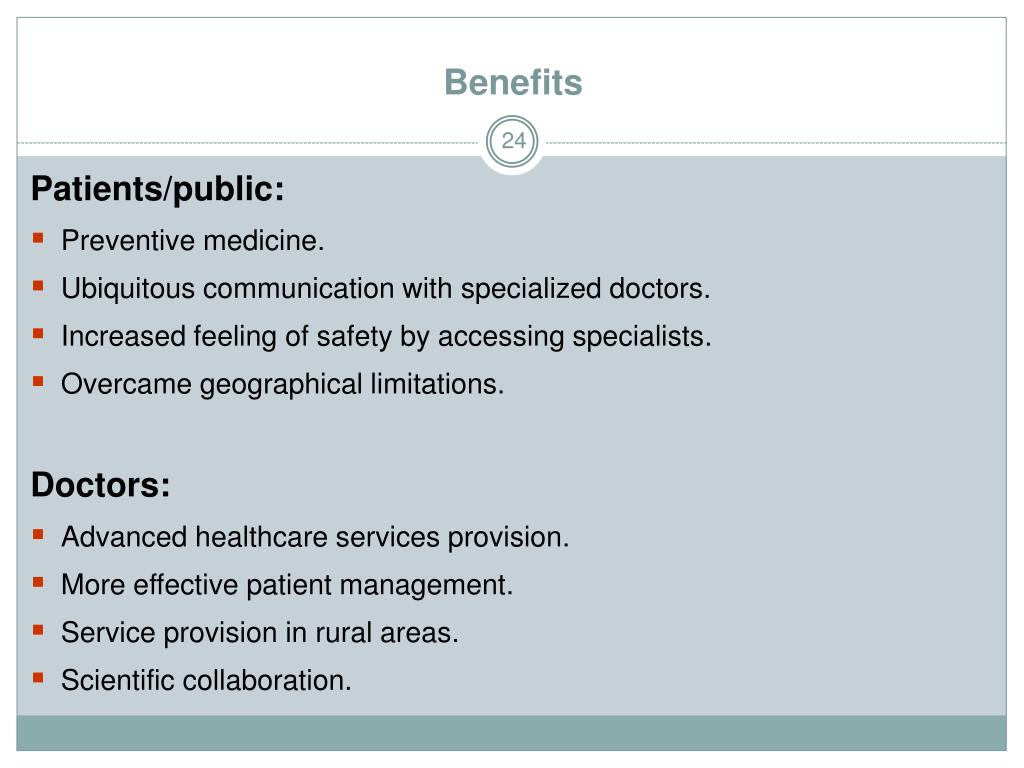Click the bullet next to Preventive medicine

[39, 238]
